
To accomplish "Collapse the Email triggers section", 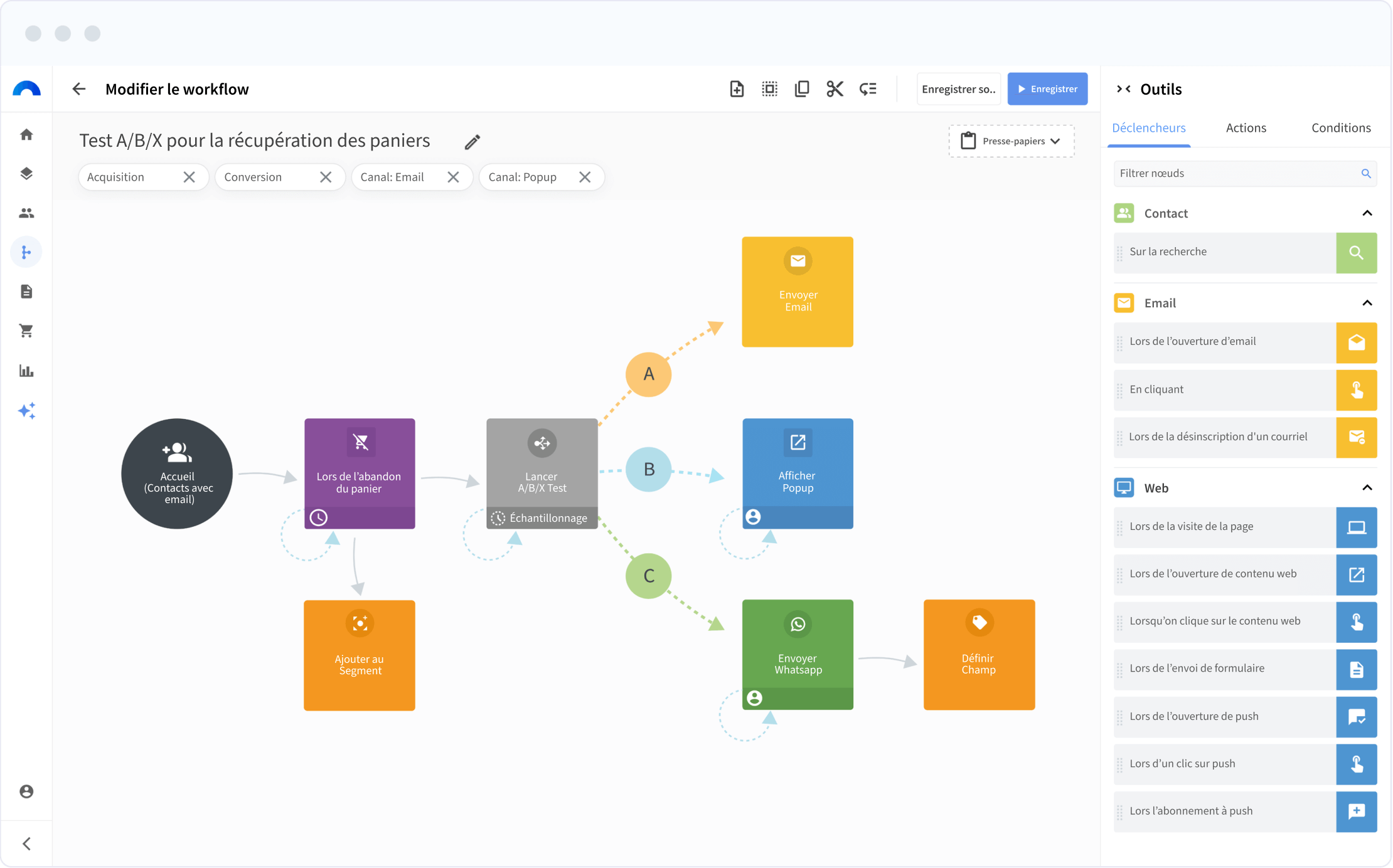I will pos(1367,302).
